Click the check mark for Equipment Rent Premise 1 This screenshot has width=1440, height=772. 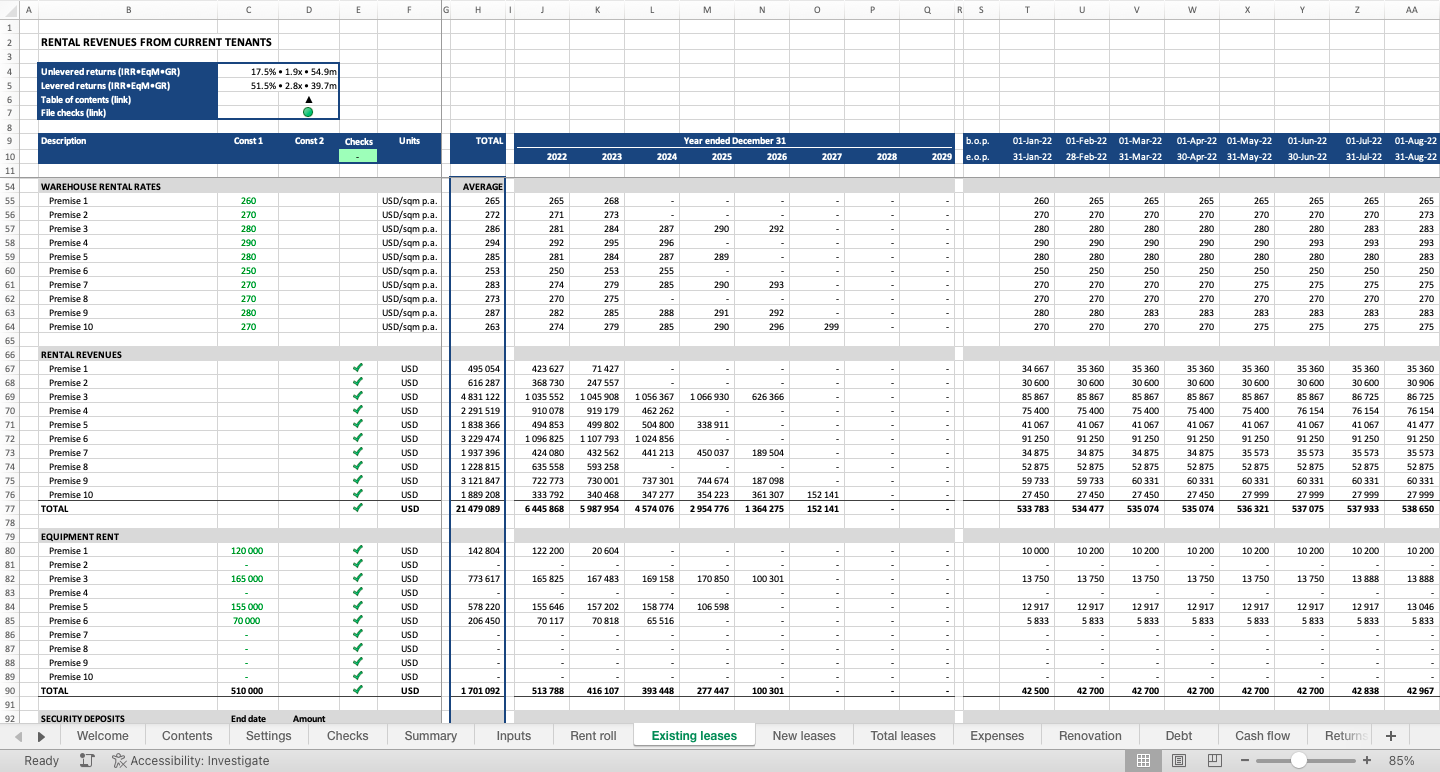[358, 550]
